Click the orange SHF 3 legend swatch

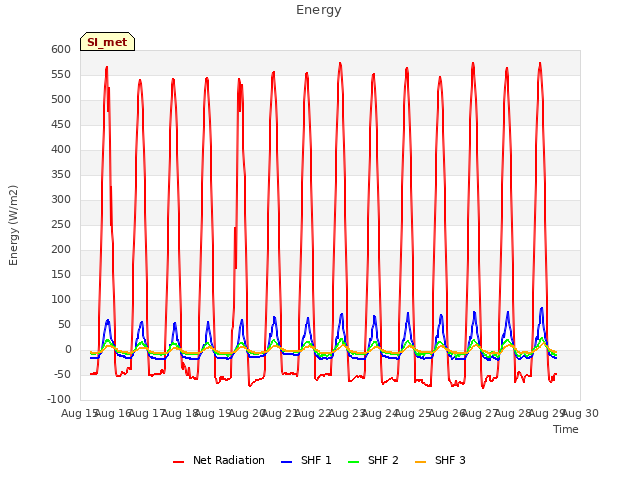[420, 462]
